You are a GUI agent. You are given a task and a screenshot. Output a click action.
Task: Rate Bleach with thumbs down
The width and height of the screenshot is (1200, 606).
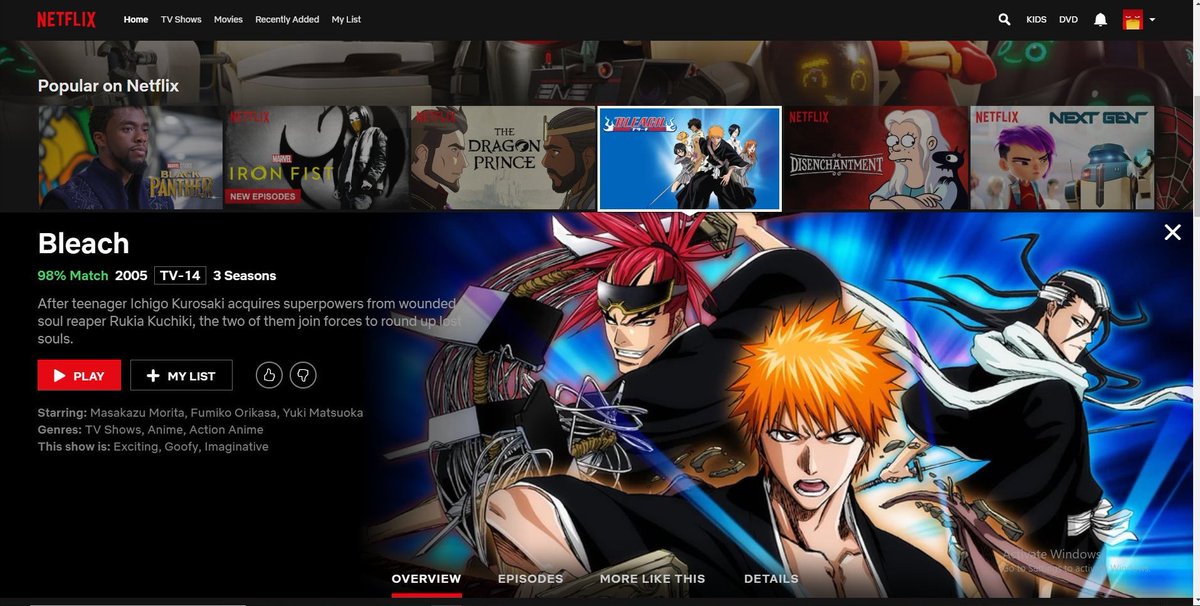(303, 375)
